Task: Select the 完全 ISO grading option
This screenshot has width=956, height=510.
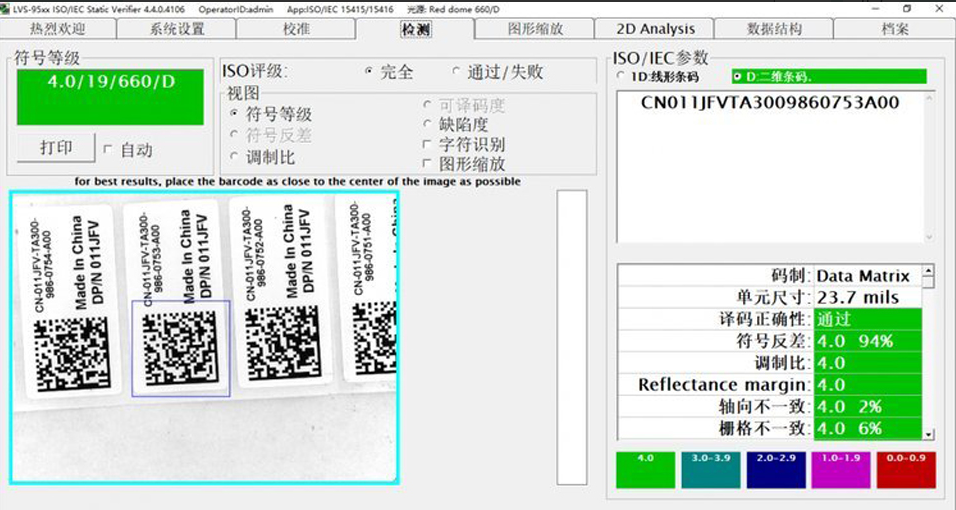Action: [369, 72]
